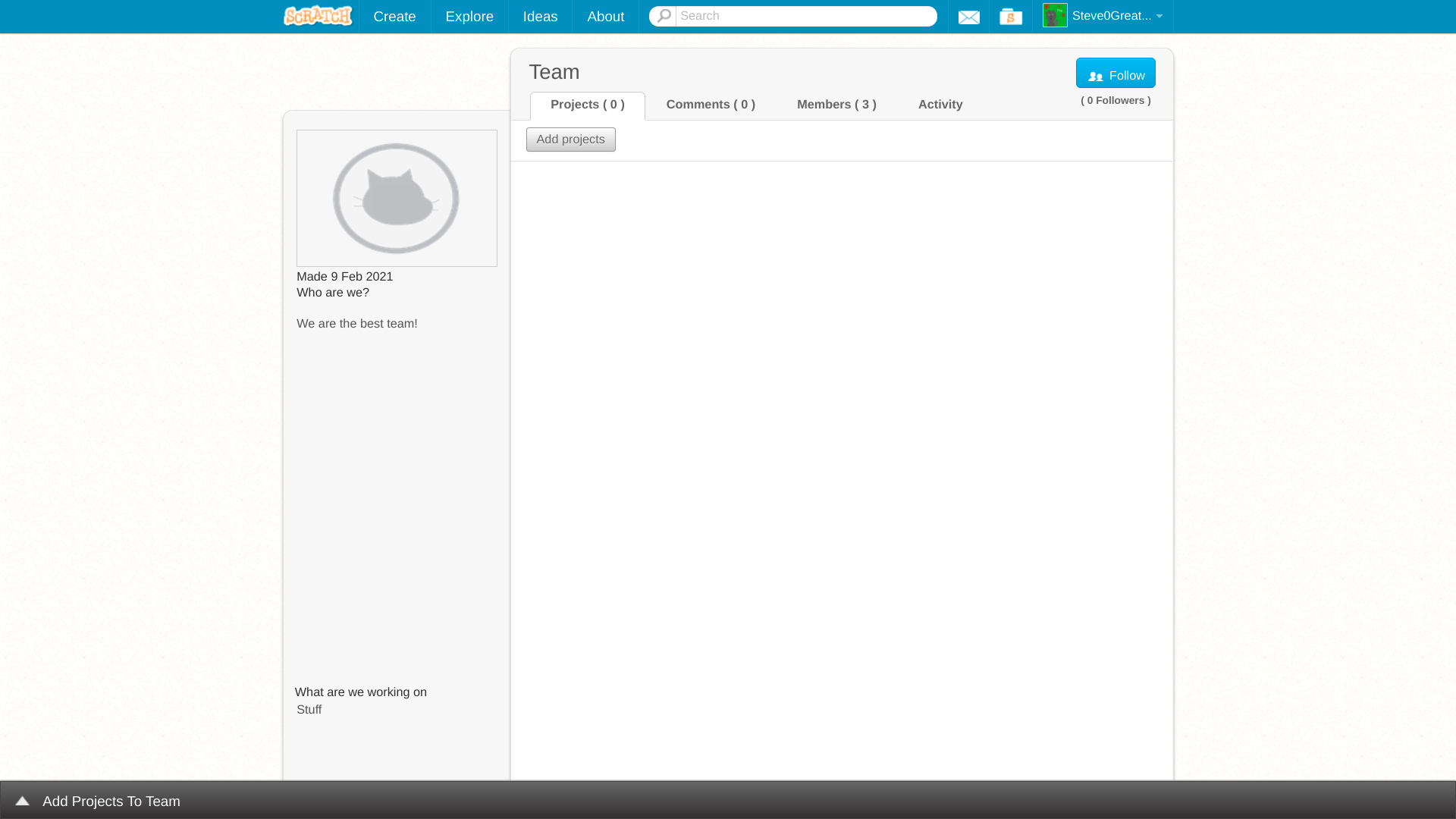1456x819 pixels.
Task: Open the Activity tab
Action: tap(940, 105)
